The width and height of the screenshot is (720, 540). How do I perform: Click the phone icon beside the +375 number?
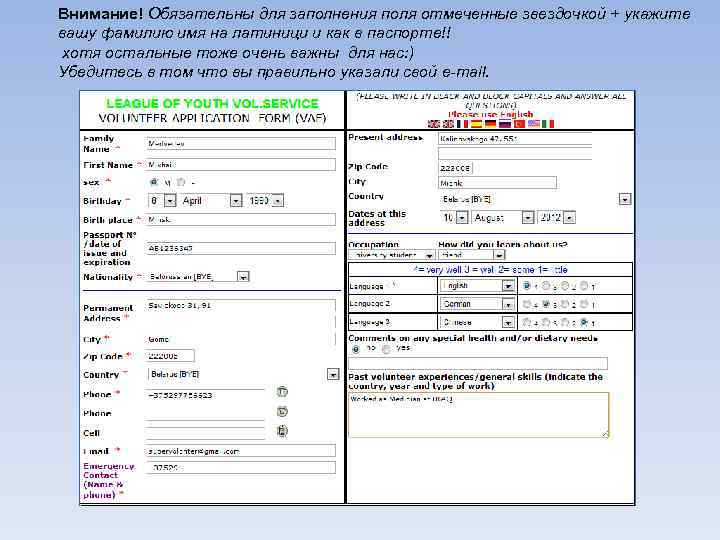coord(282,392)
